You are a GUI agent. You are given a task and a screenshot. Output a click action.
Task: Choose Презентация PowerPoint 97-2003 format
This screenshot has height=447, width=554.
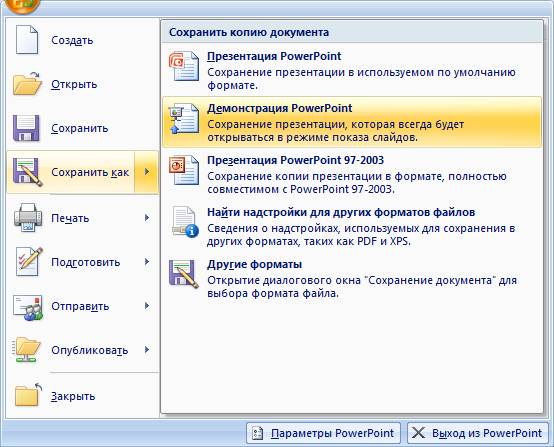[x=352, y=174]
